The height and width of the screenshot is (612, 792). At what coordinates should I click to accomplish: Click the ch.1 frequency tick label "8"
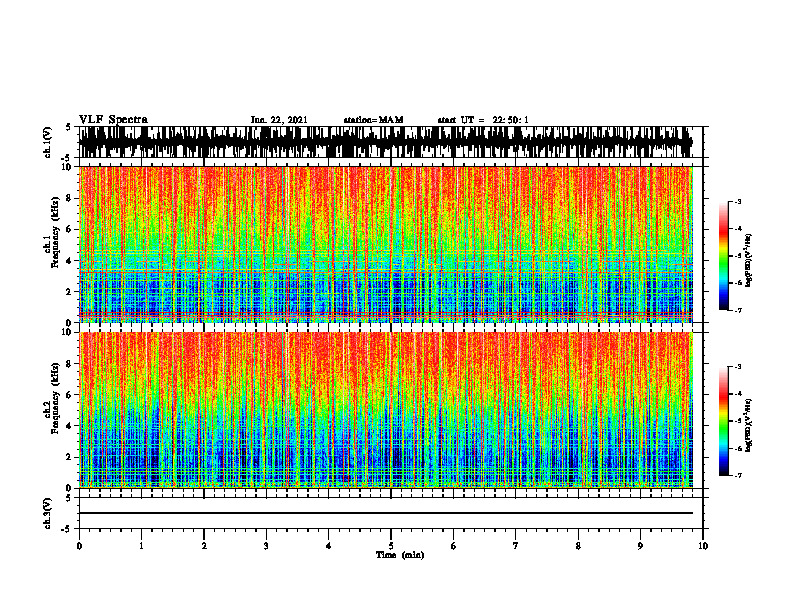point(69,198)
